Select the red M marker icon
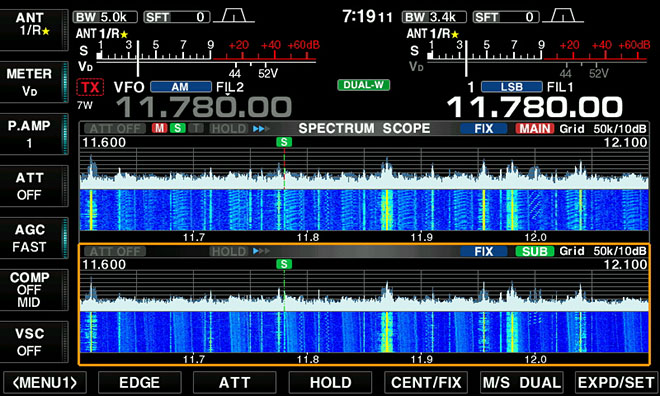The height and width of the screenshot is (396, 660). [160, 128]
